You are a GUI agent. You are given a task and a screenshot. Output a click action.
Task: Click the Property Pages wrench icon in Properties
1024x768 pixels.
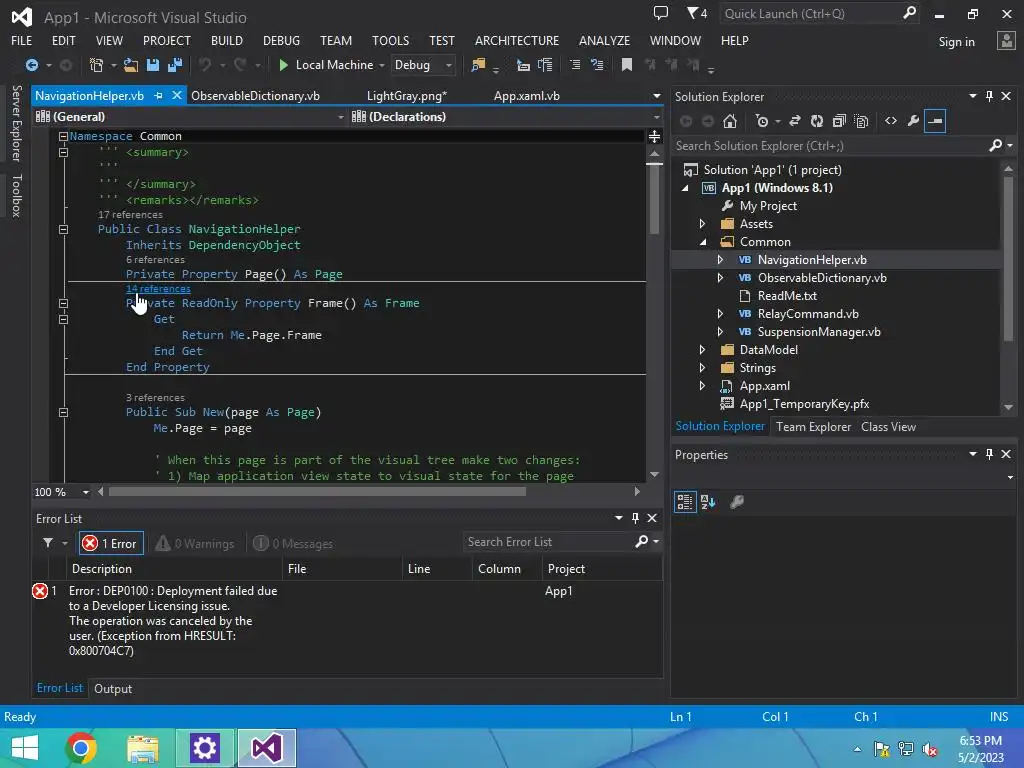737,502
